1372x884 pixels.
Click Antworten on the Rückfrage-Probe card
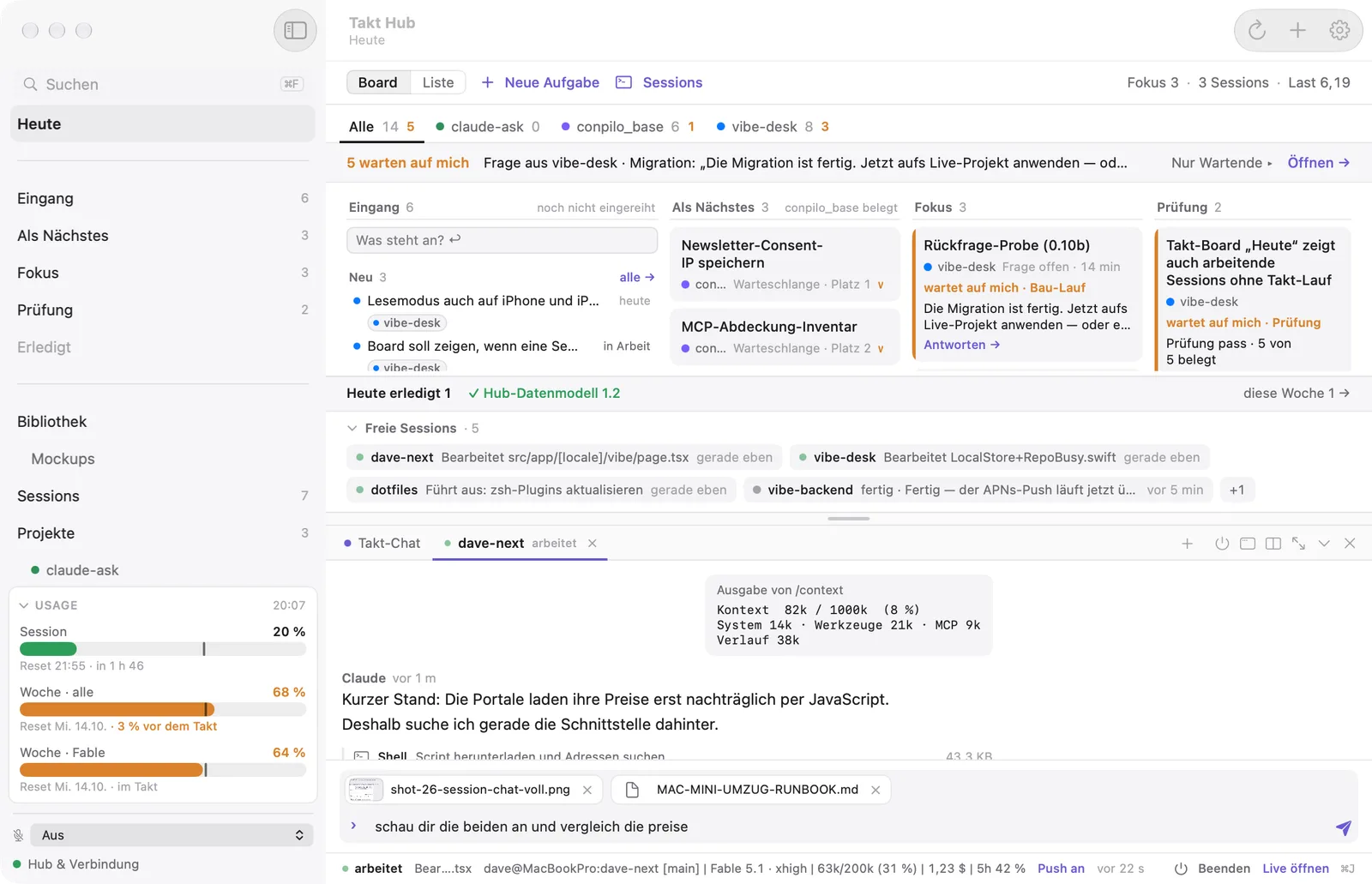coord(962,345)
